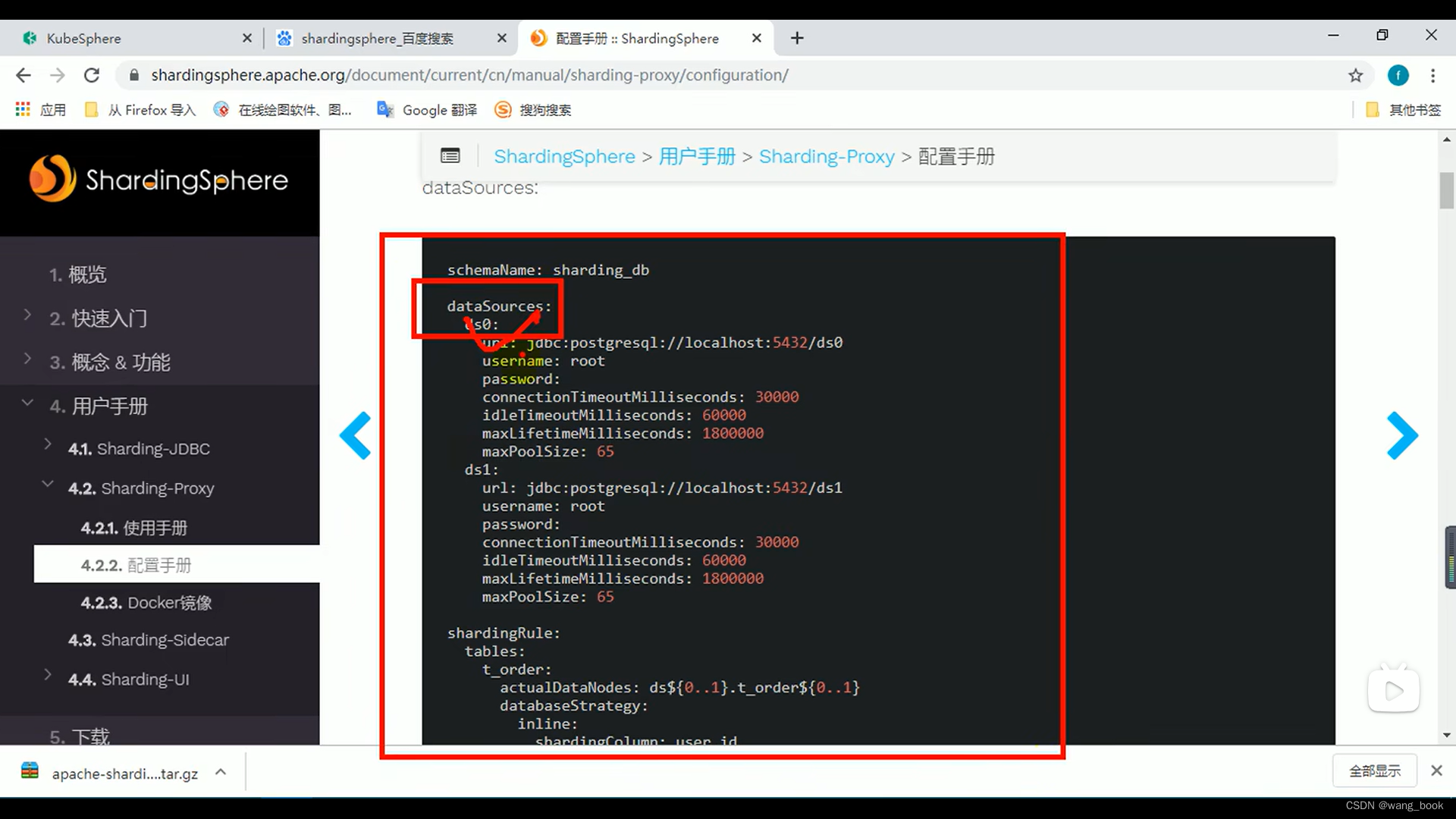Open a new browser tab
The image size is (1456, 819).
pyautogui.click(x=797, y=38)
